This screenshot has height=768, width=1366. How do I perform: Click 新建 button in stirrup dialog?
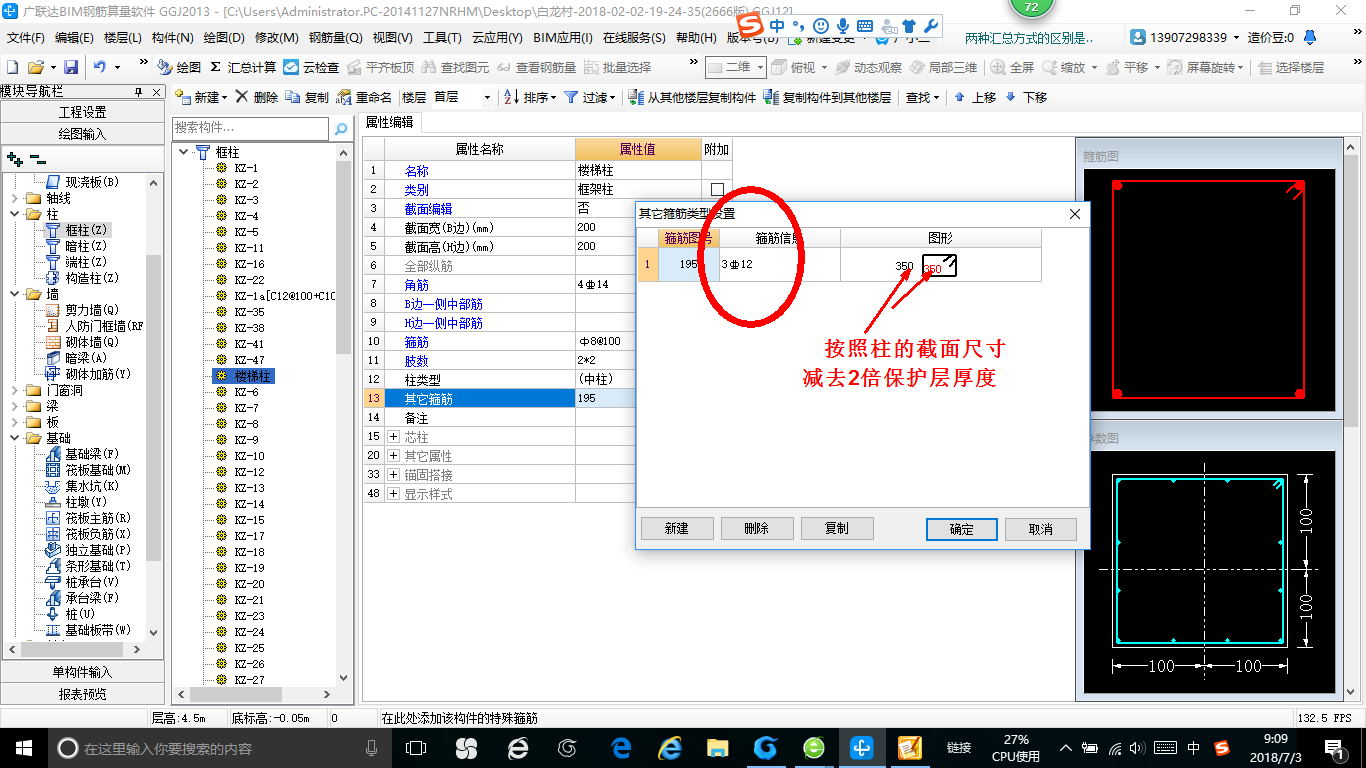(x=677, y=529)
